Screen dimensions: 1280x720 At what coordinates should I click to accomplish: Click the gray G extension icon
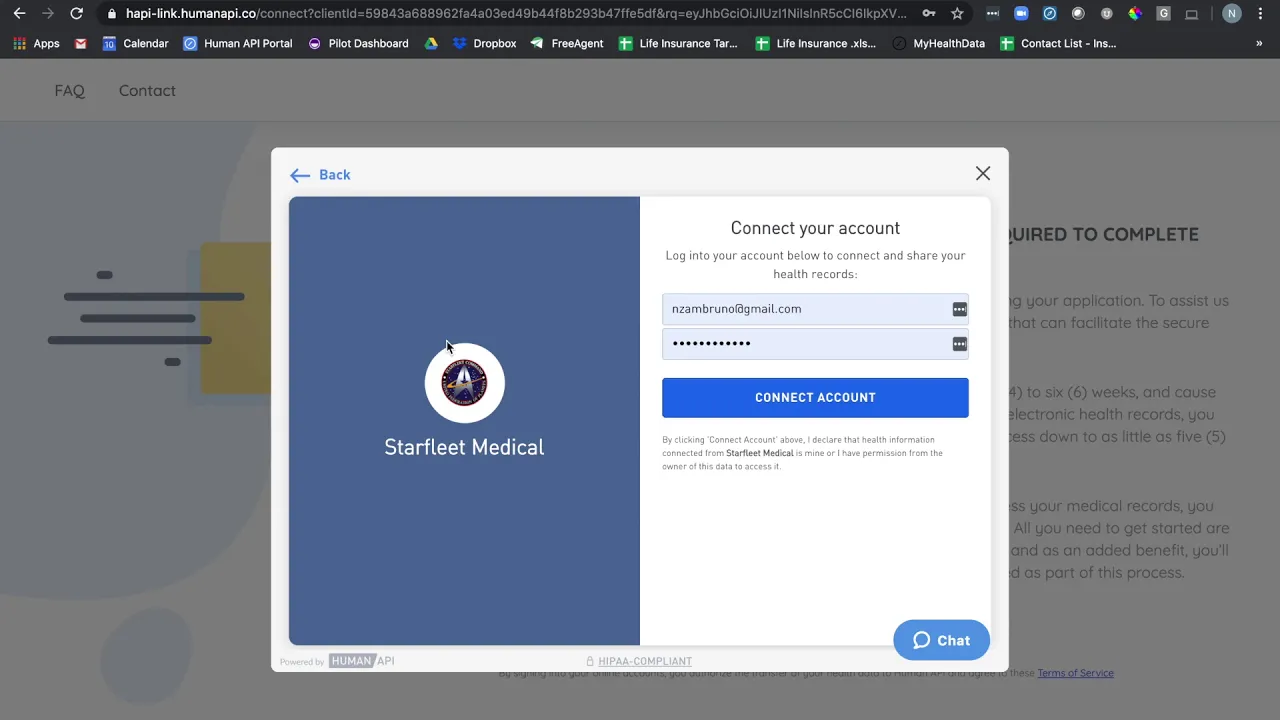coord(1163,14)
